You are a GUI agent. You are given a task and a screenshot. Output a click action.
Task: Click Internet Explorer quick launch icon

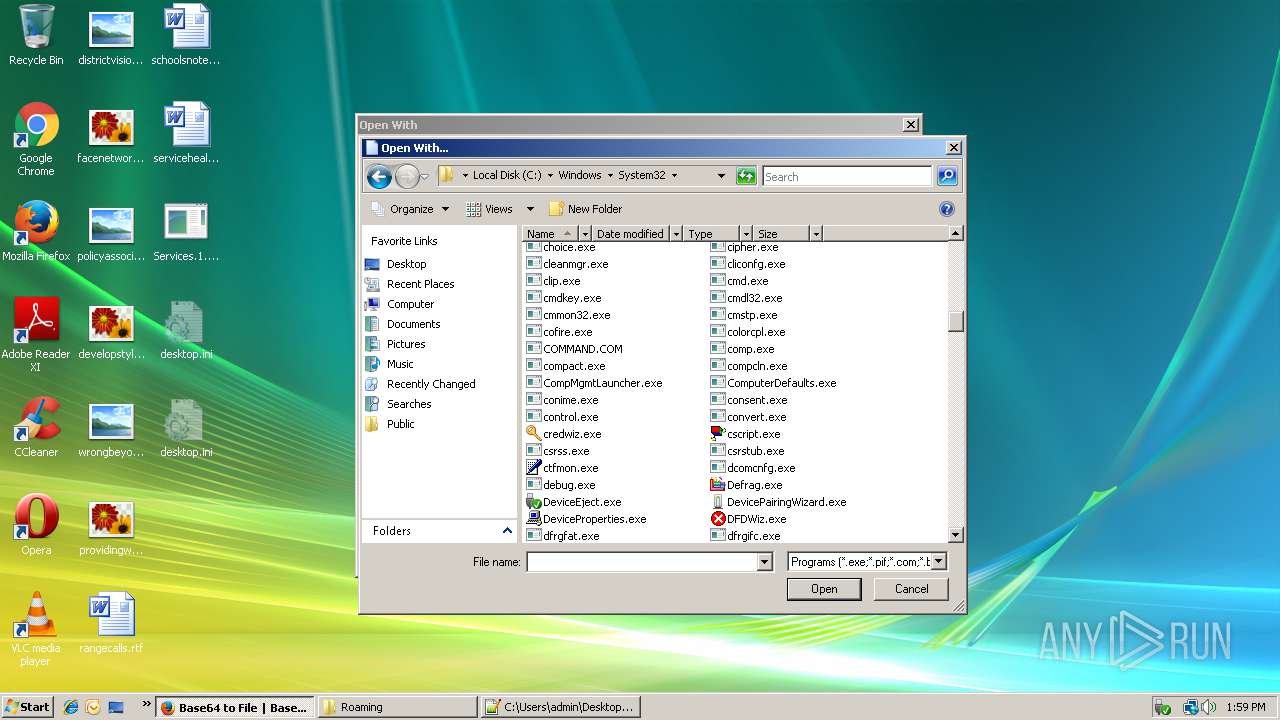71,707
